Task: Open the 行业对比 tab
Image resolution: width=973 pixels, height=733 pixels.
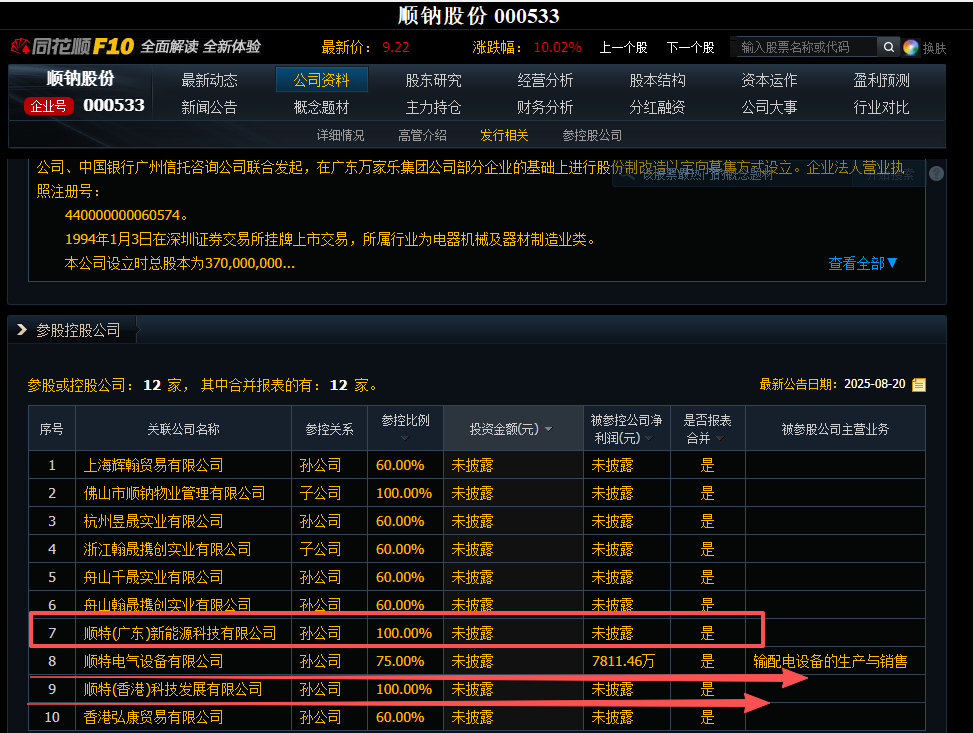Action: coord(881,107)
